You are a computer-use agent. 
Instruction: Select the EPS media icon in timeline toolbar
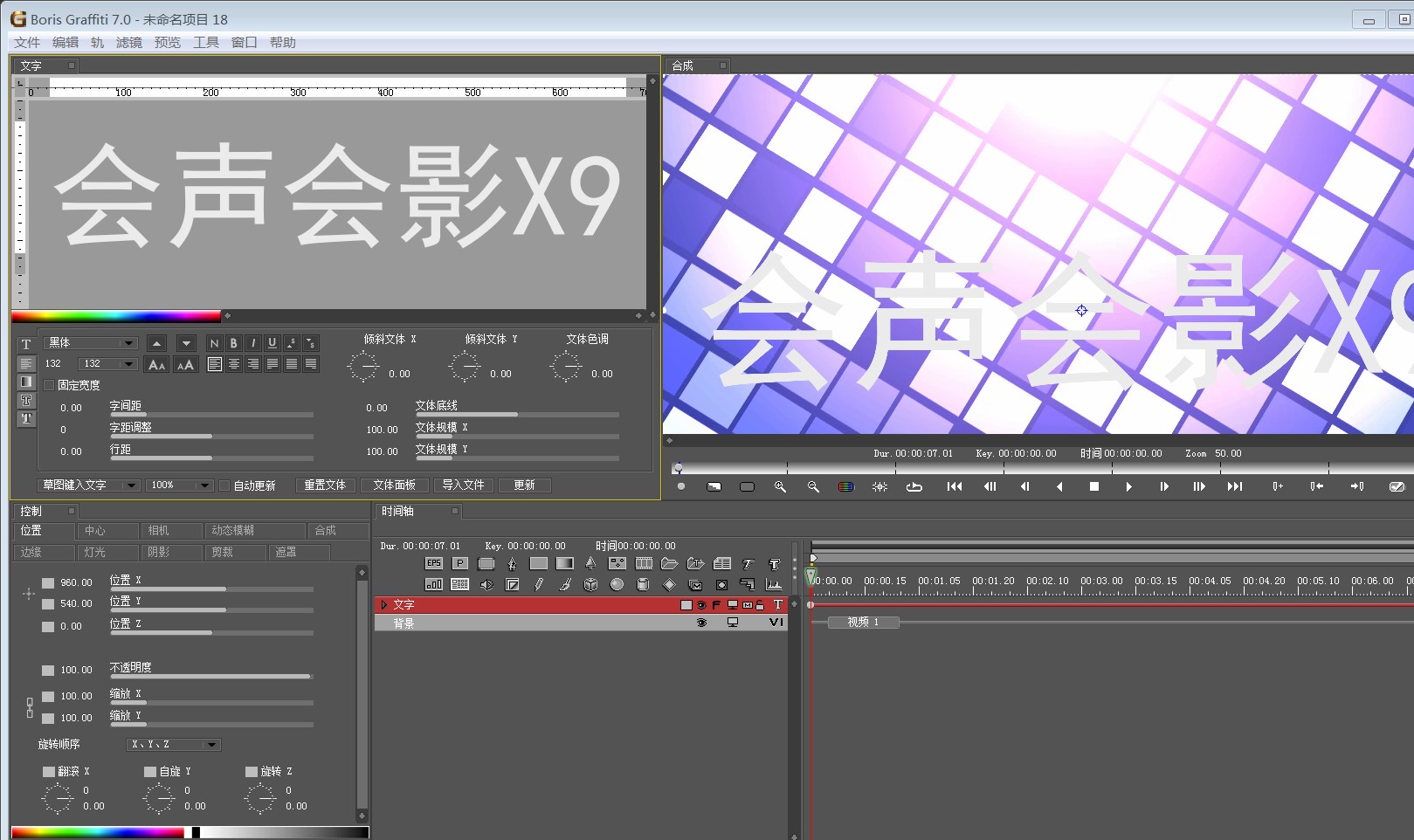(x=434, y=563)
